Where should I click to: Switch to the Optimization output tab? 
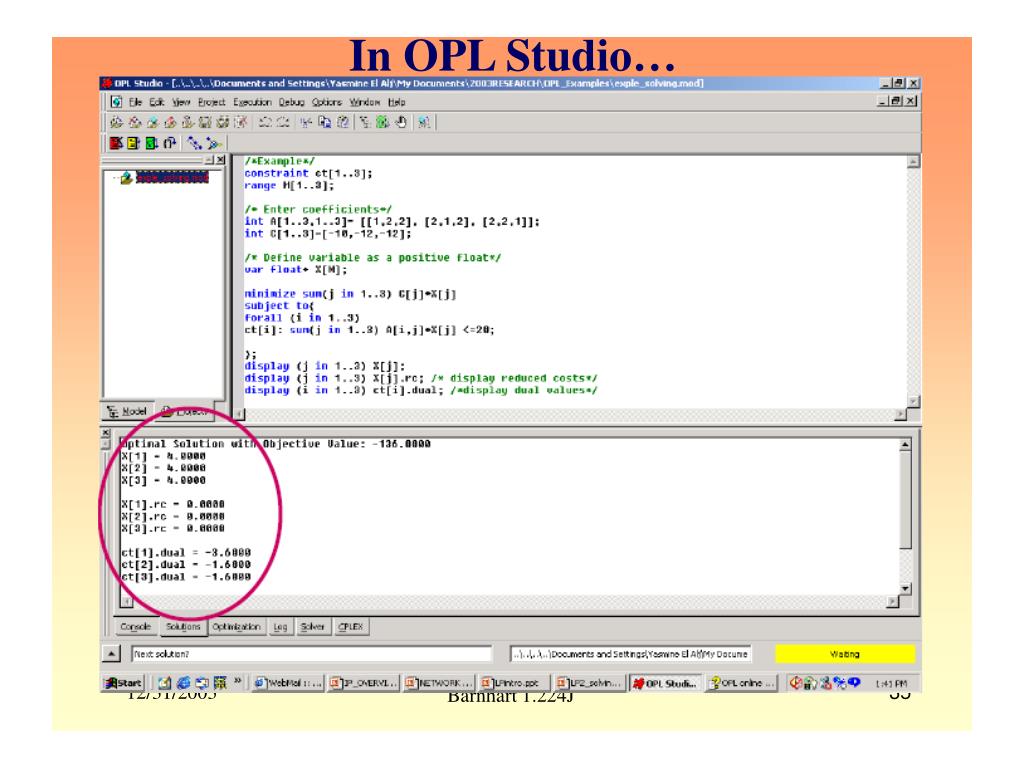[x=236, y=626]
